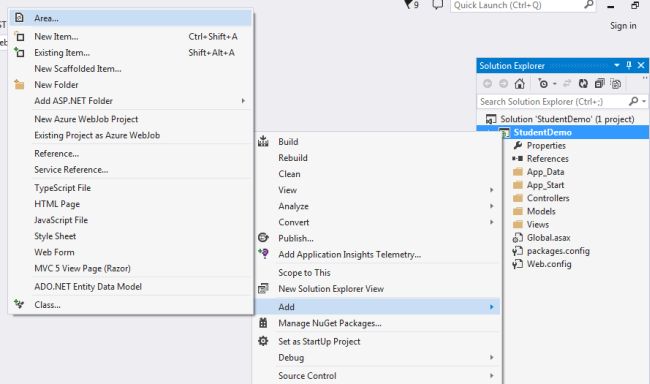Click the Back arrow in Solution Explorer toolbar

pos(488,84)
